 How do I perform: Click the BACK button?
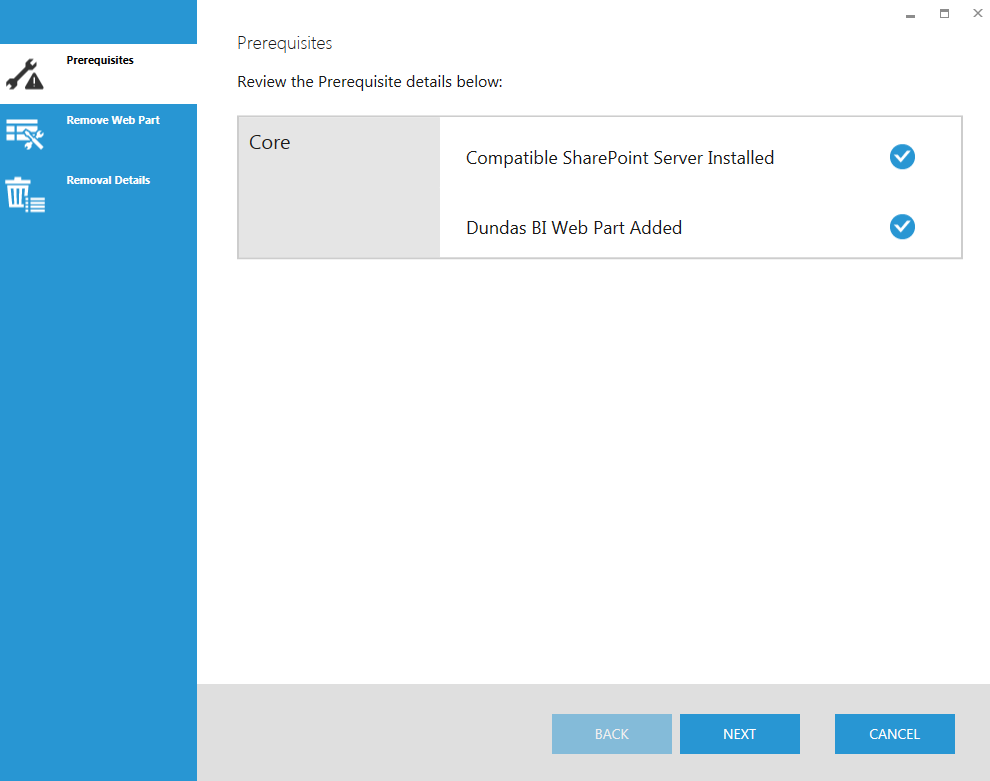611,734
